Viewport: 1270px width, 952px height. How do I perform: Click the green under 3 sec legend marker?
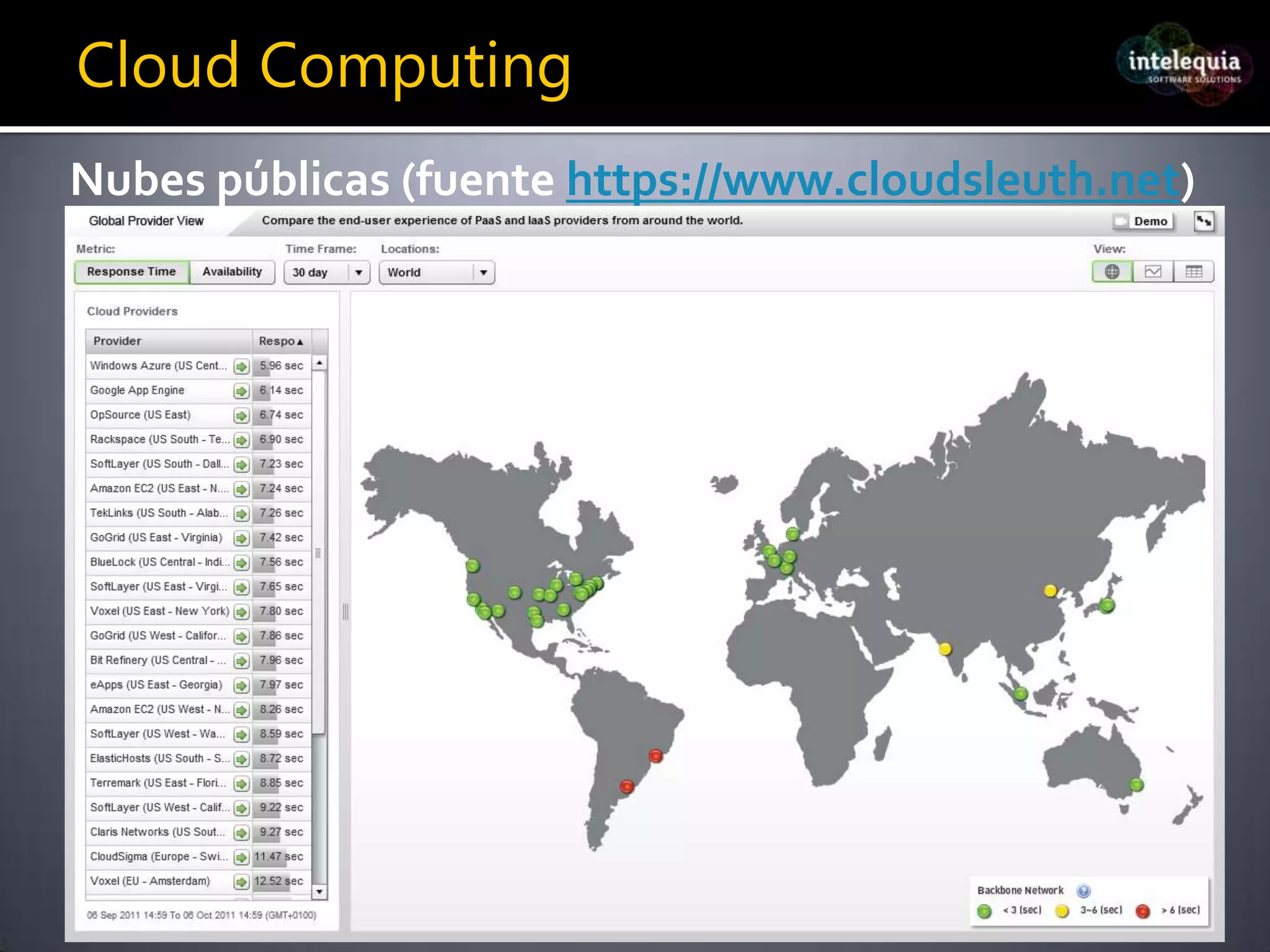point(984,911)
